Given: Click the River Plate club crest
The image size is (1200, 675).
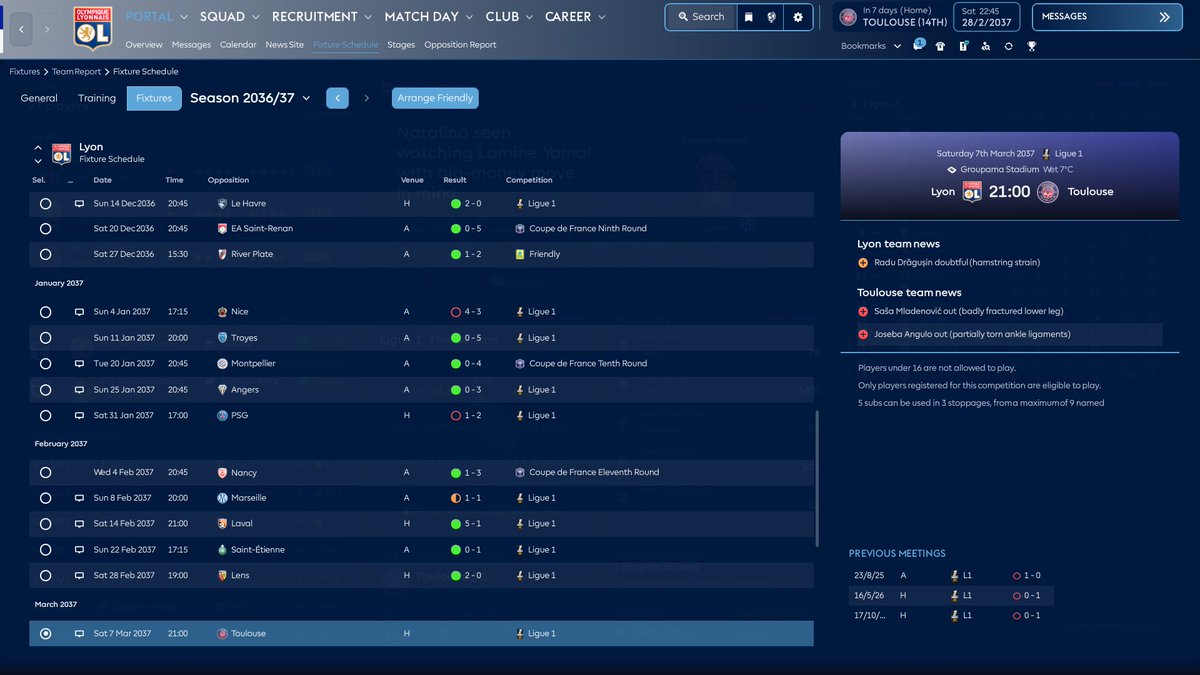Looking at the screenshot, I should [222, 255].
